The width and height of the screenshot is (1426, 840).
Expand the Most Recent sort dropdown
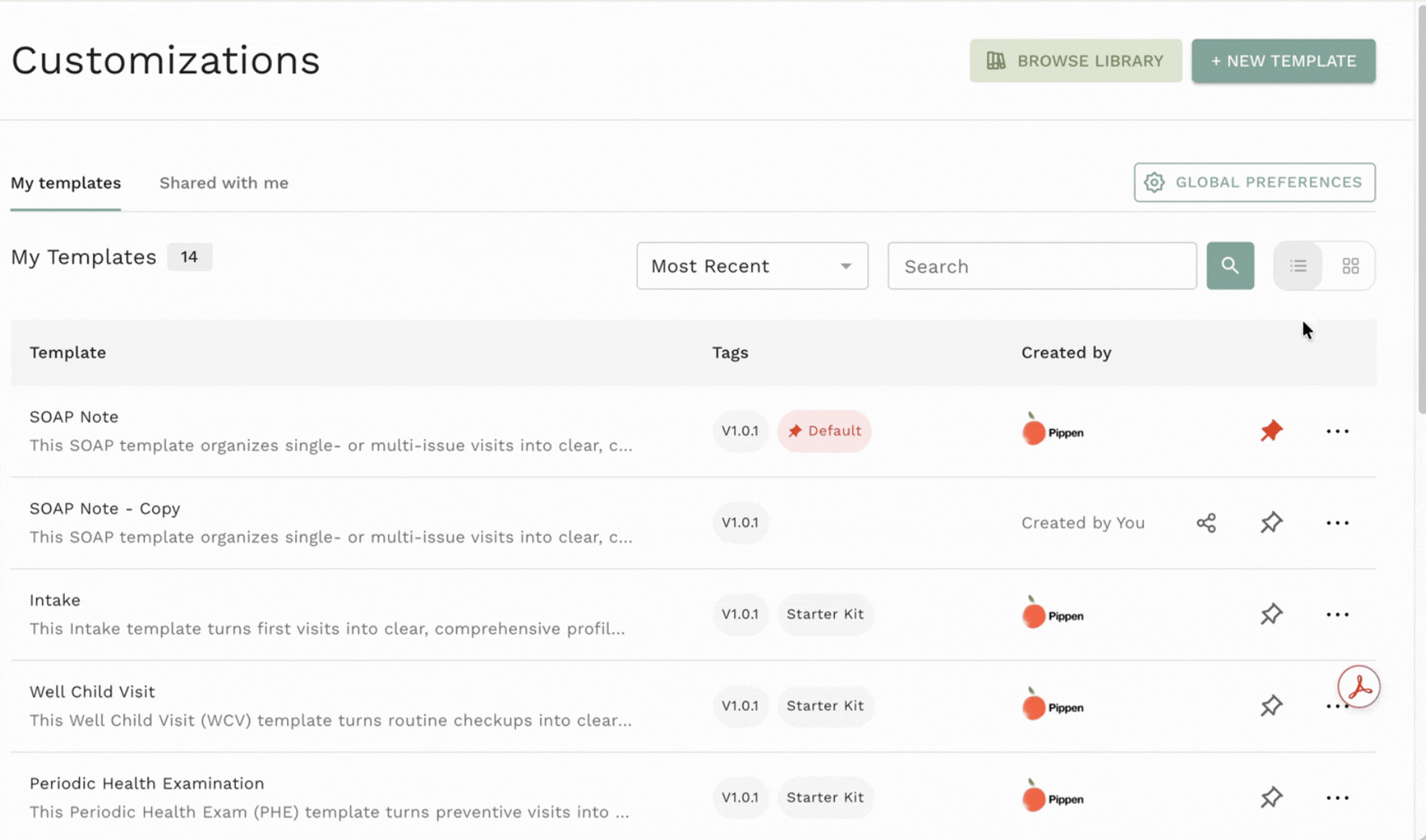tap(752, 266)
